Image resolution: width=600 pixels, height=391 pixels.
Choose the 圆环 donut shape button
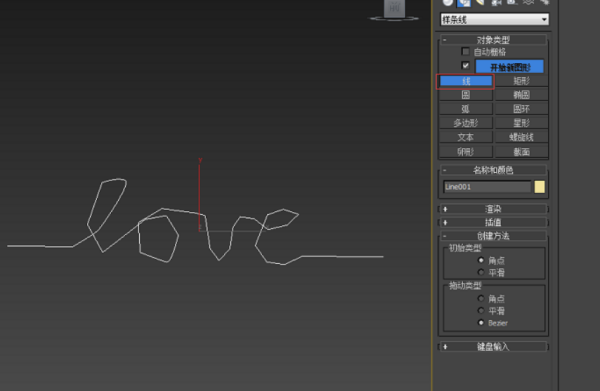tap(521, 109)
